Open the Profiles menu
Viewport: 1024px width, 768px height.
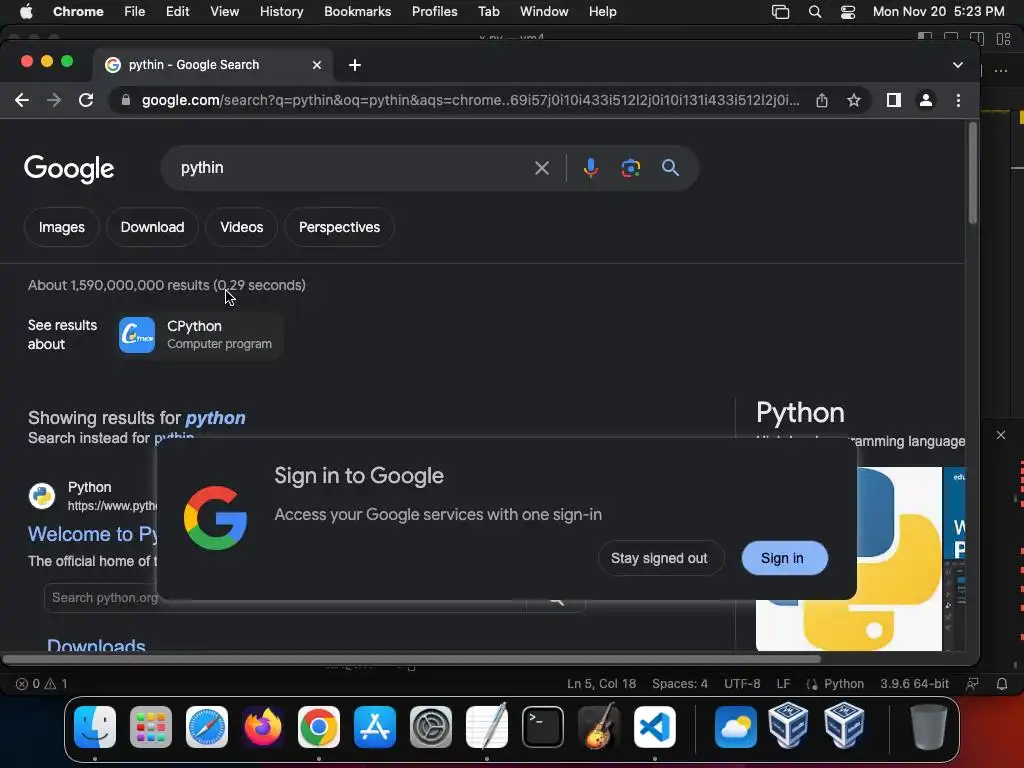tap(434, 12)
